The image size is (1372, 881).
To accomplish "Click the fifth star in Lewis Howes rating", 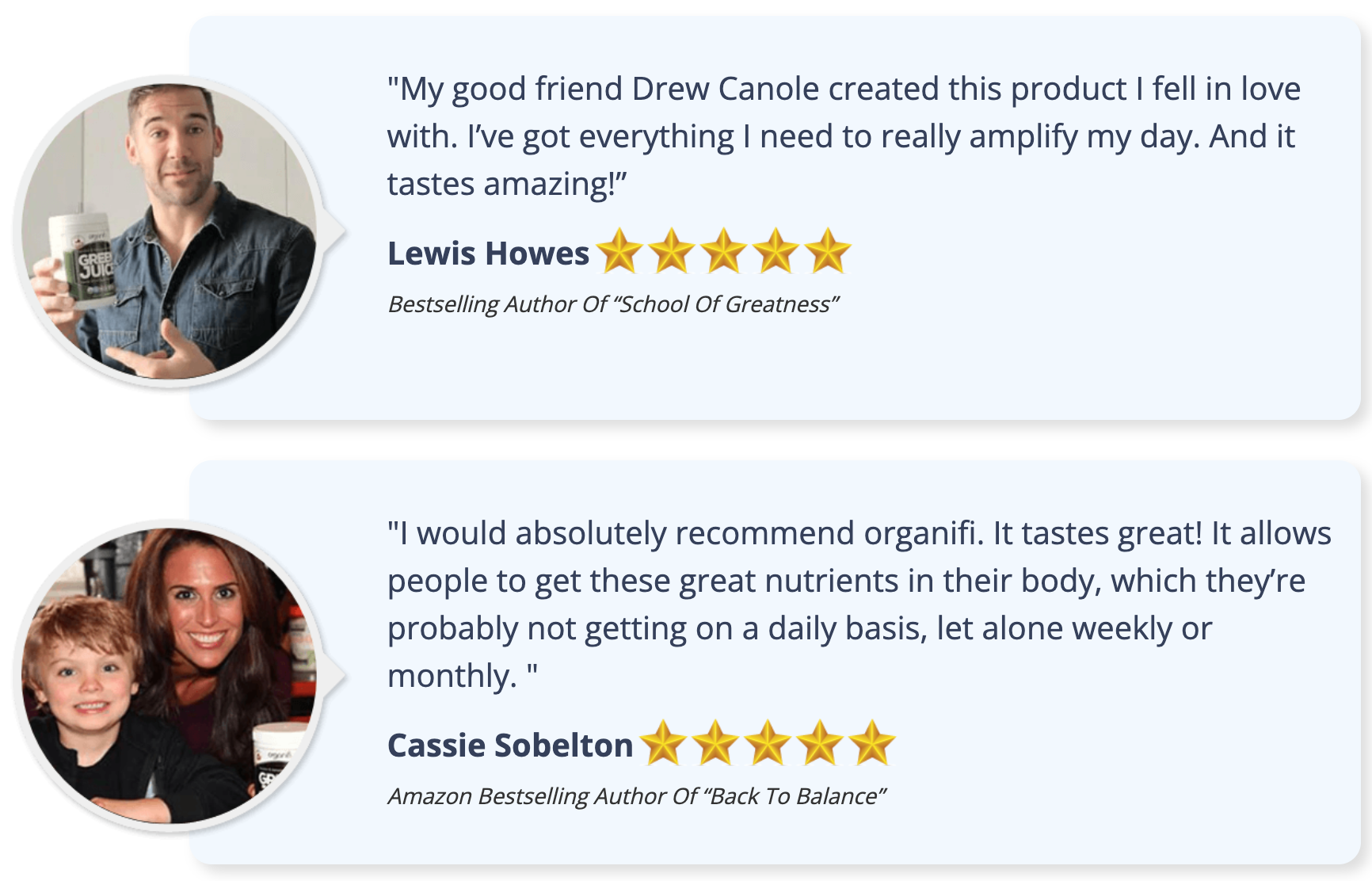I will coord(828,251).
